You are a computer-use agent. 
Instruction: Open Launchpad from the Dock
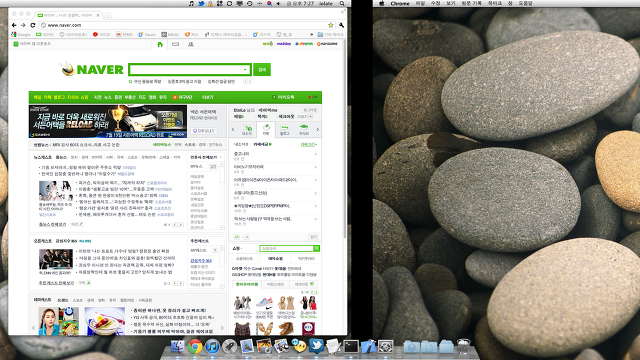click(x=230, y=347)
